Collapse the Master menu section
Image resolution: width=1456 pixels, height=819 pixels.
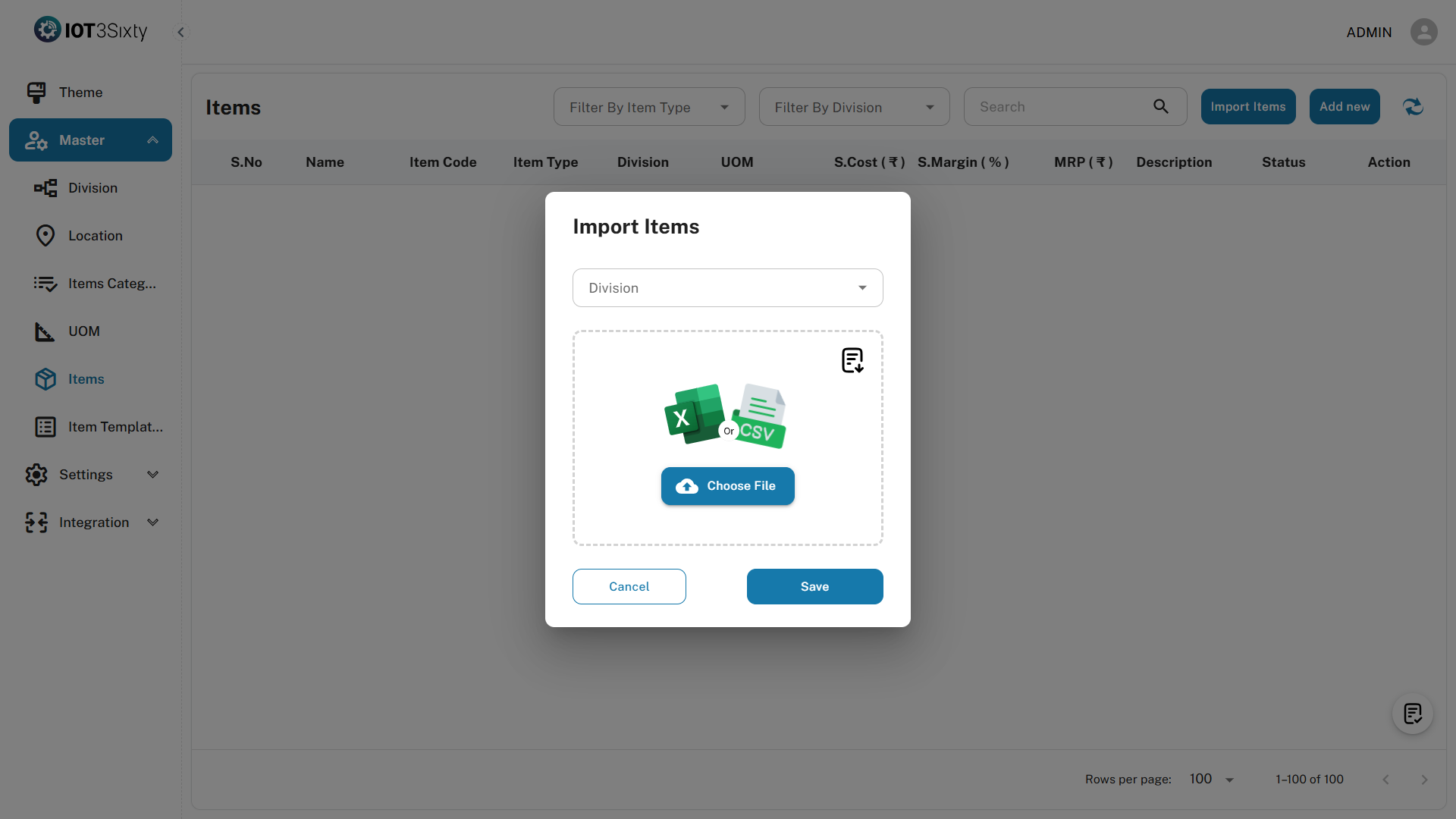(152, 140)
